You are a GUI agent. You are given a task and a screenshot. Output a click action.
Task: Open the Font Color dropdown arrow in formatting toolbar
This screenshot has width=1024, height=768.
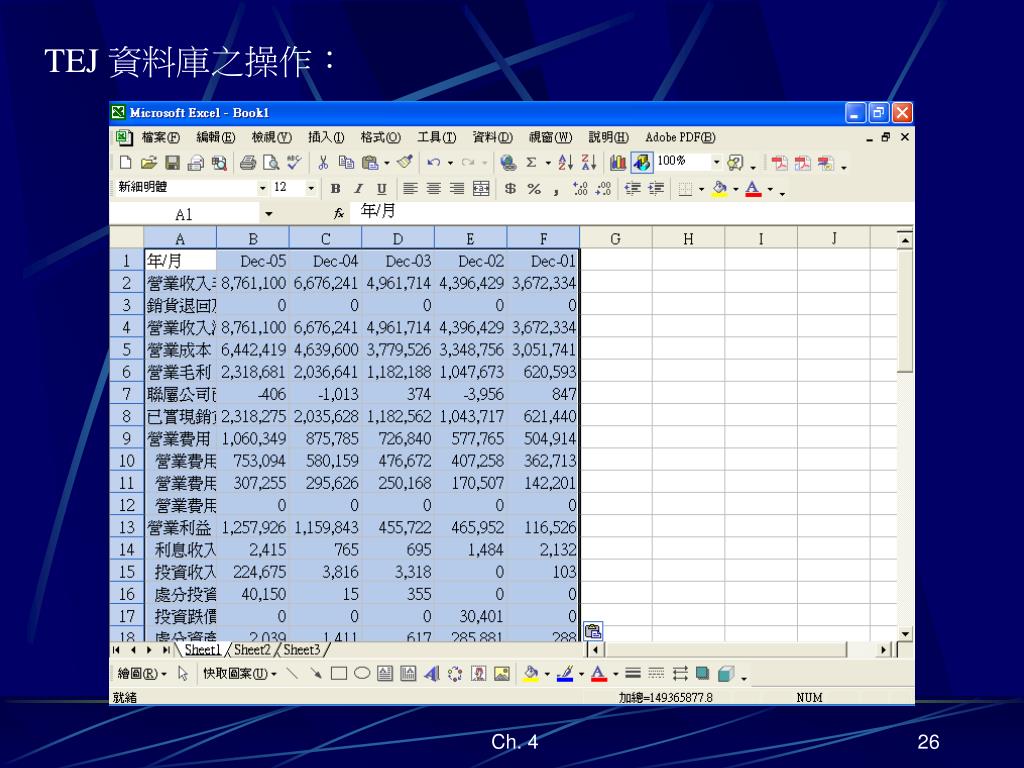coord(770,189)
